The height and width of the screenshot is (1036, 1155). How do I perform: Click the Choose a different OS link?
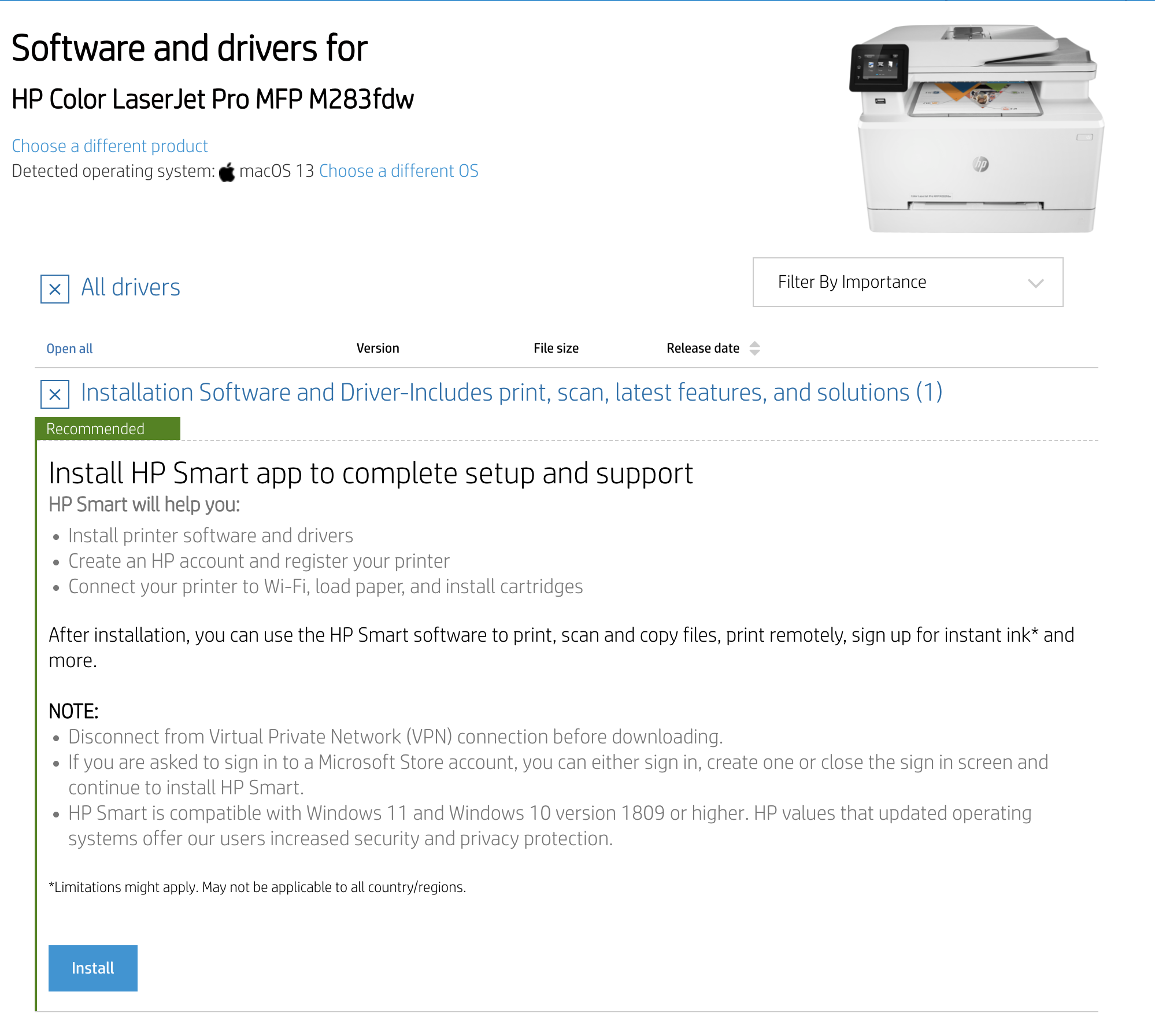click(398, 171)
